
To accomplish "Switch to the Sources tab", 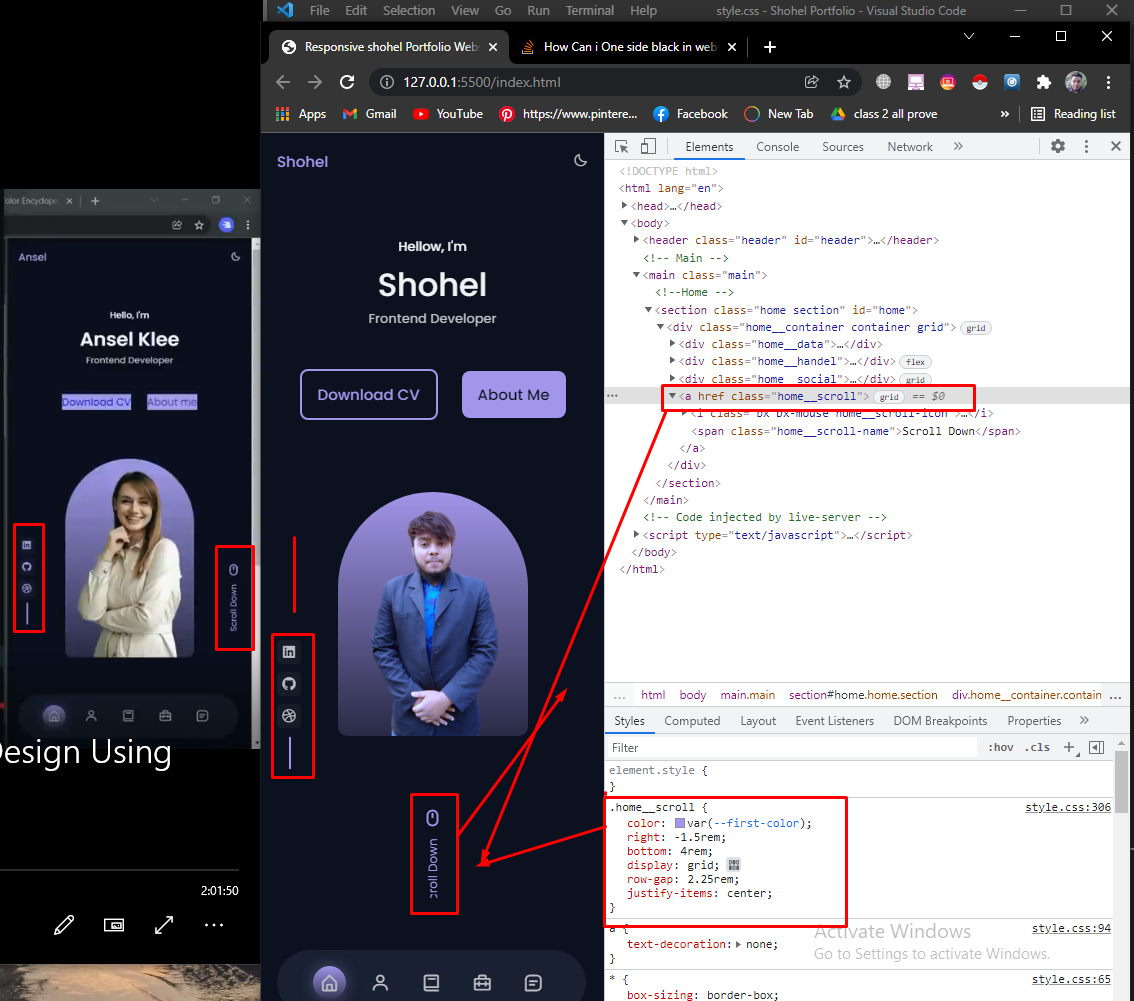I will point(843,147).
